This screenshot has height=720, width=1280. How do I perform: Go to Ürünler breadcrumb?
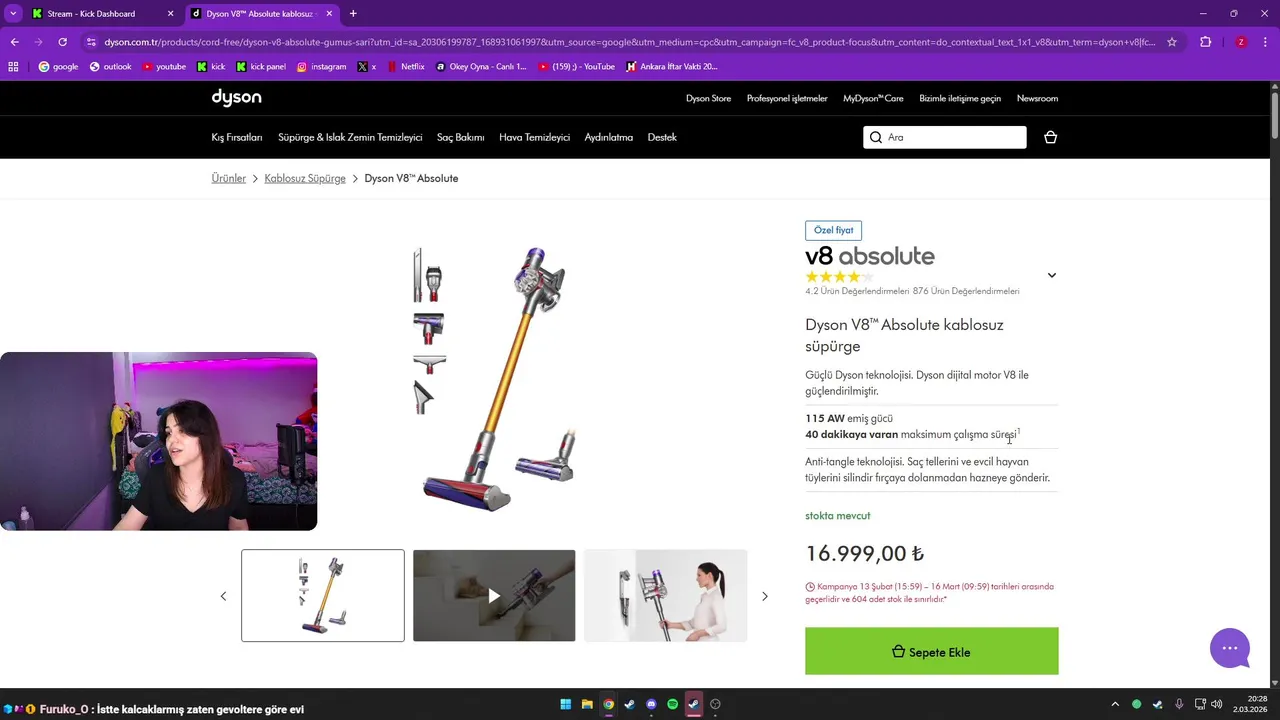[228, 178]
